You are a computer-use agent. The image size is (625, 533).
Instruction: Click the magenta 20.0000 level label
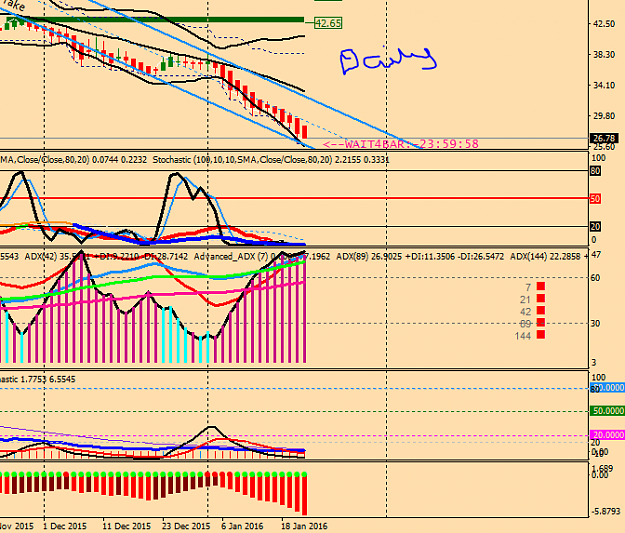(x=607, y=435)
